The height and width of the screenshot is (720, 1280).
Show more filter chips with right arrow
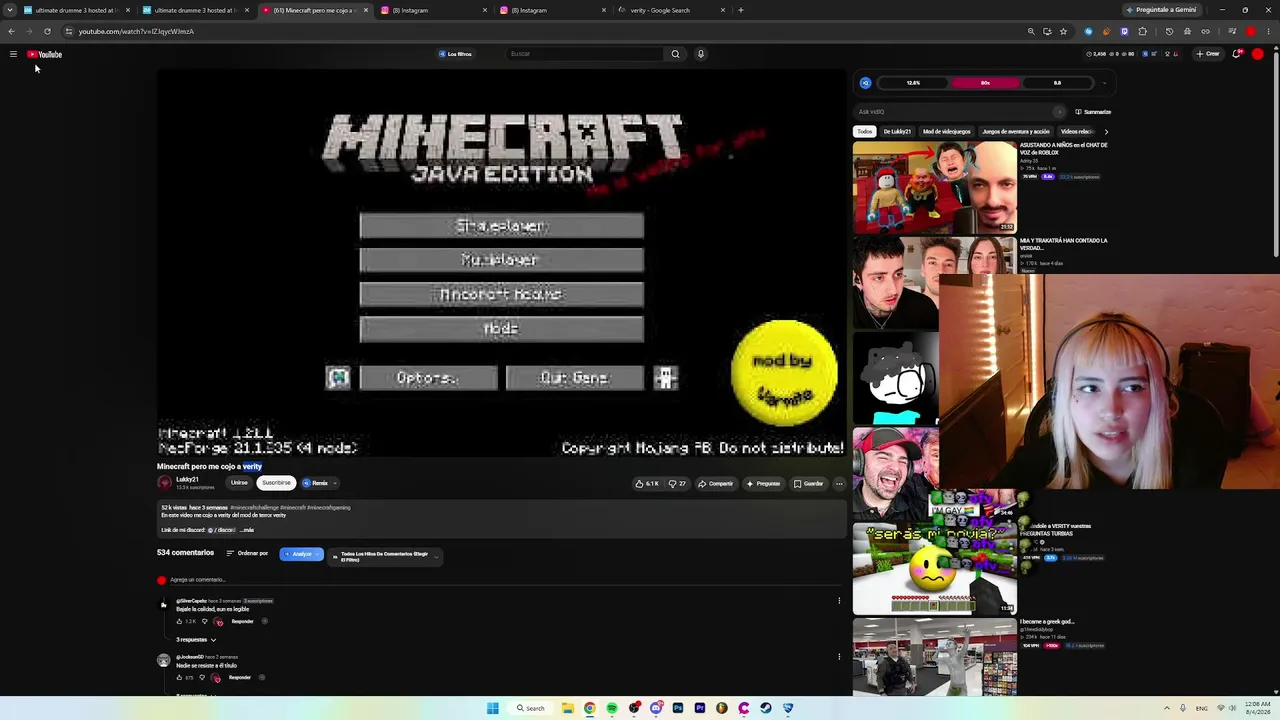click(x=1105, y=131)
